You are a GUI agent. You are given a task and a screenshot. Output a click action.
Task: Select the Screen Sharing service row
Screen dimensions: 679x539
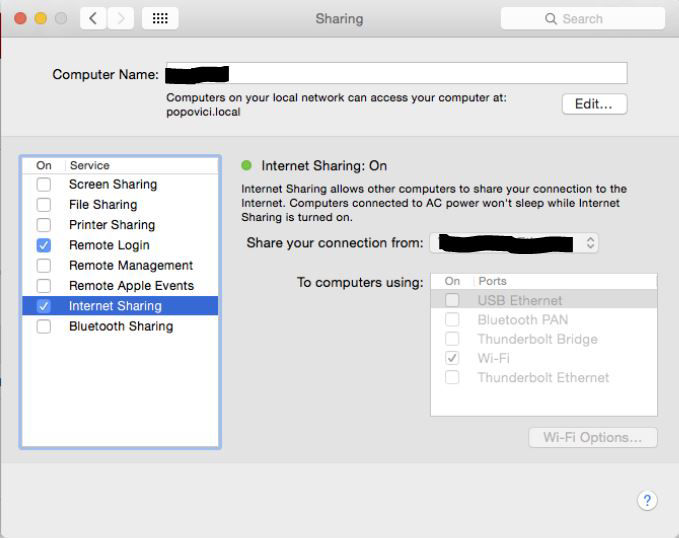(120, 184)
